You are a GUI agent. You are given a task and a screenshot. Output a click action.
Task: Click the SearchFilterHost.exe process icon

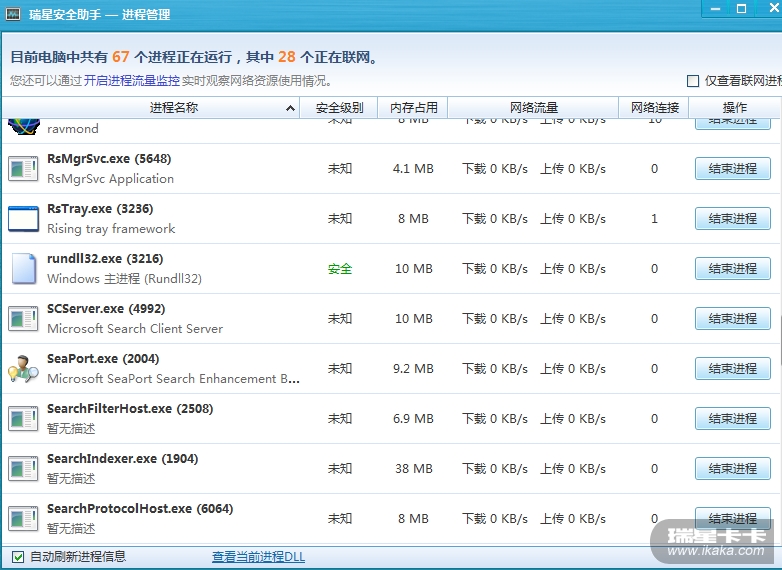pos(23,418)
